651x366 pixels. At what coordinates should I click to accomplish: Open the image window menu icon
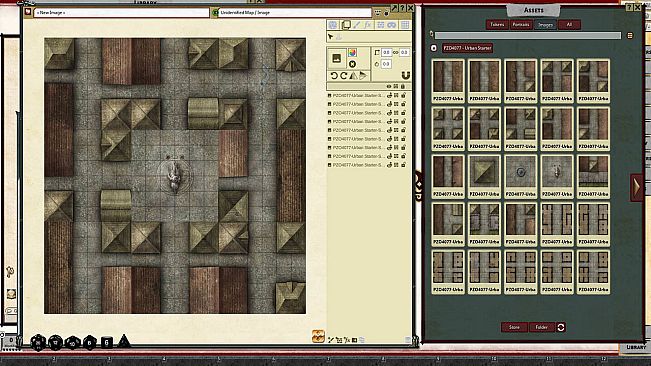click(377, 13)
